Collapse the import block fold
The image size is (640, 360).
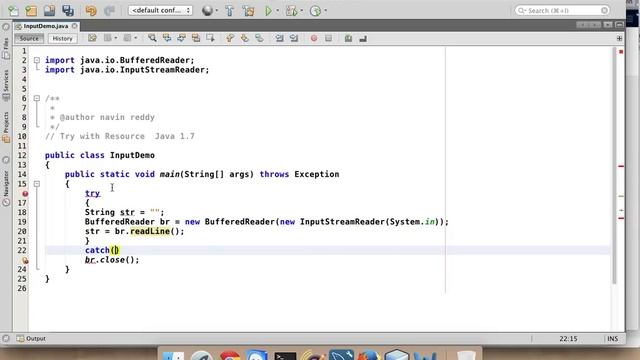point(37,60)
